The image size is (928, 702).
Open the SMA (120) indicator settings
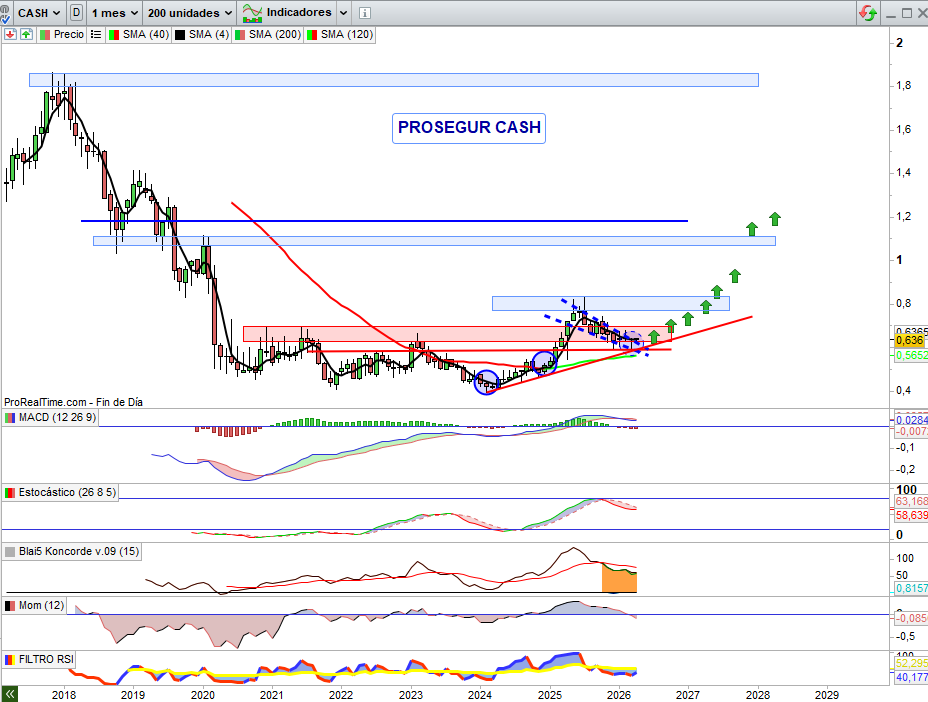(x=347, y=34)
